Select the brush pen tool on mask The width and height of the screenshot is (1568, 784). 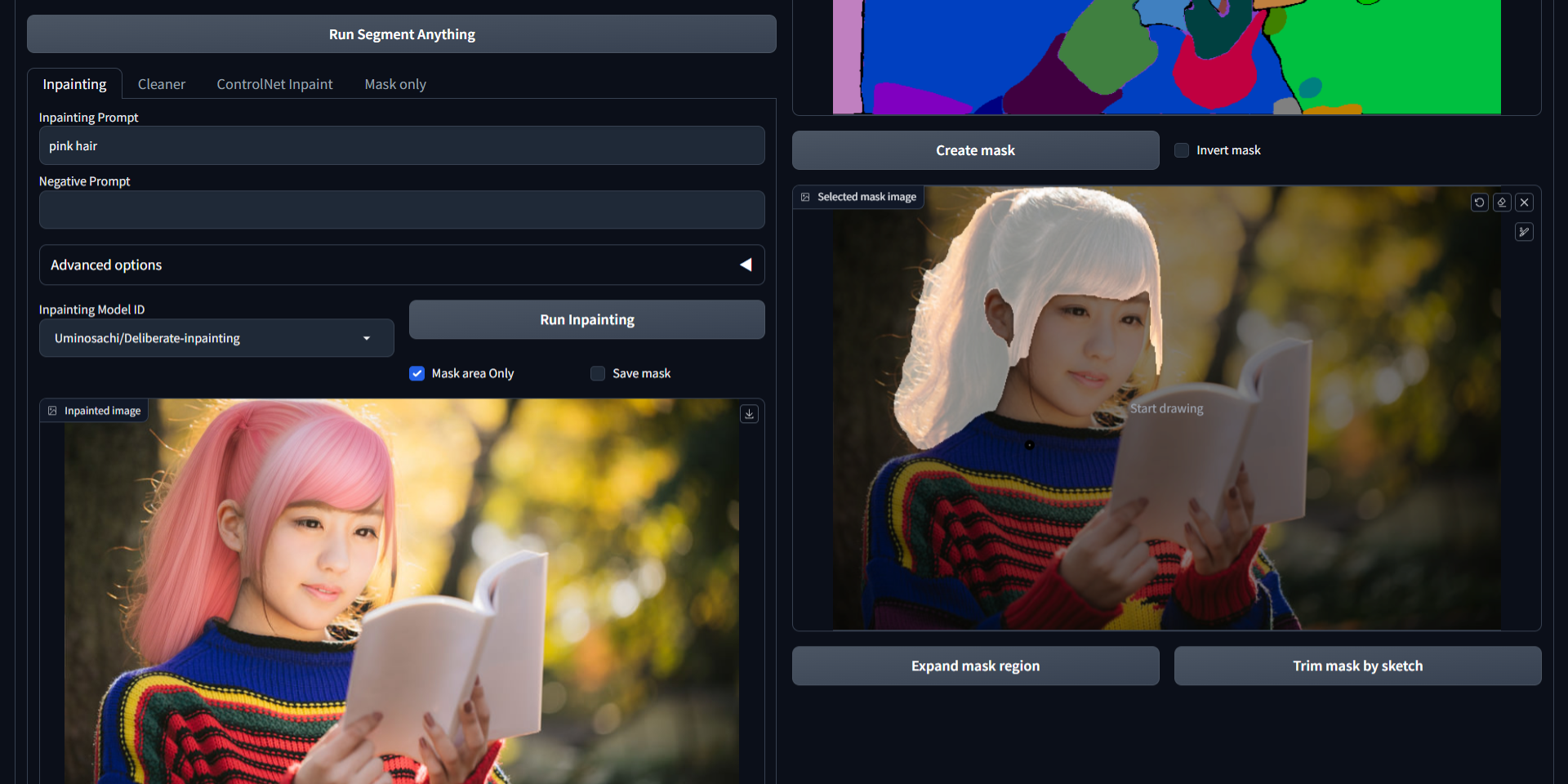tap(1524, 232)
